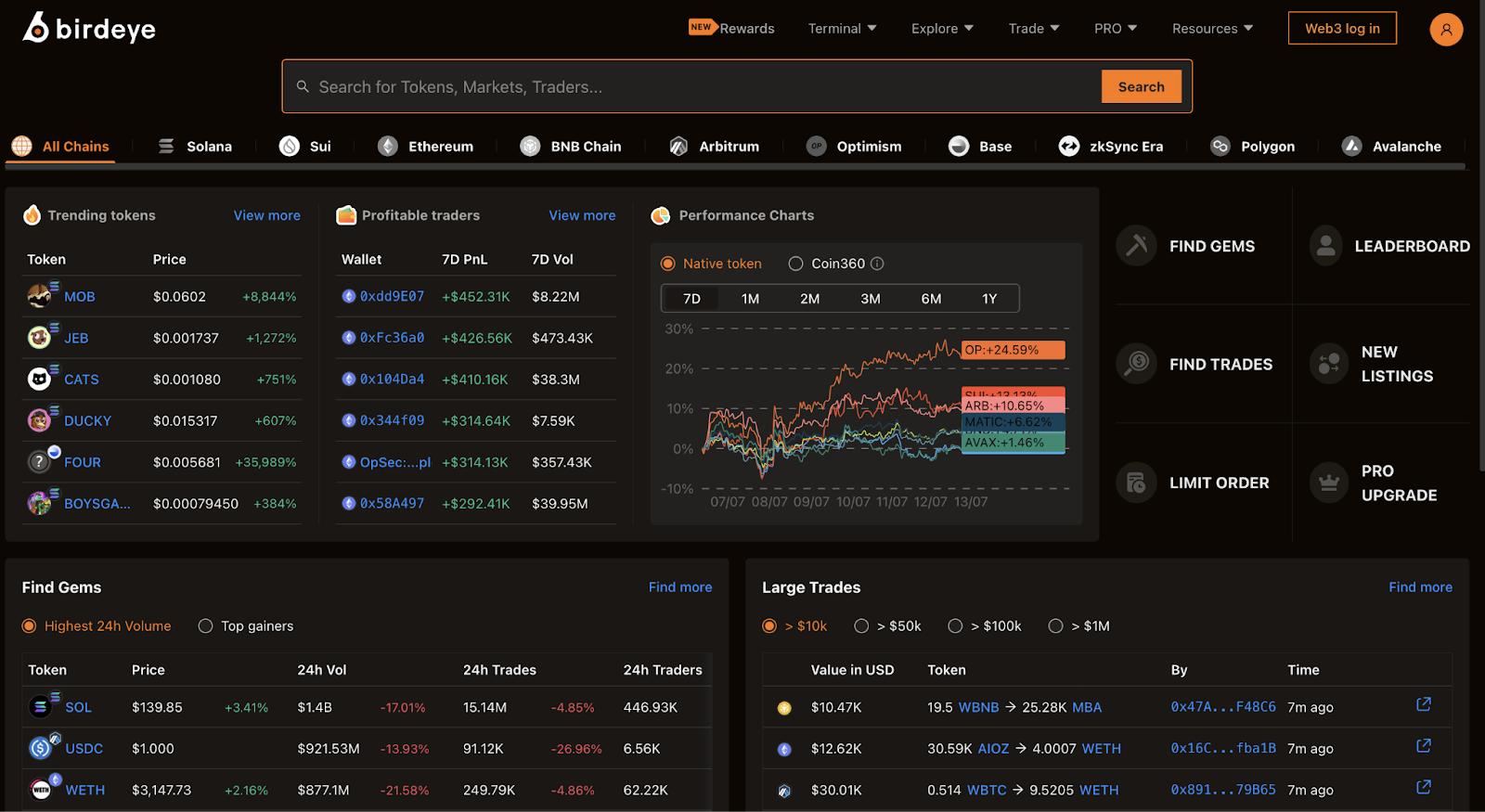Viewport: 1485px width, 812px height.
Task: Open external link for $30.01K trade
Action: [x=1424, y=787]
